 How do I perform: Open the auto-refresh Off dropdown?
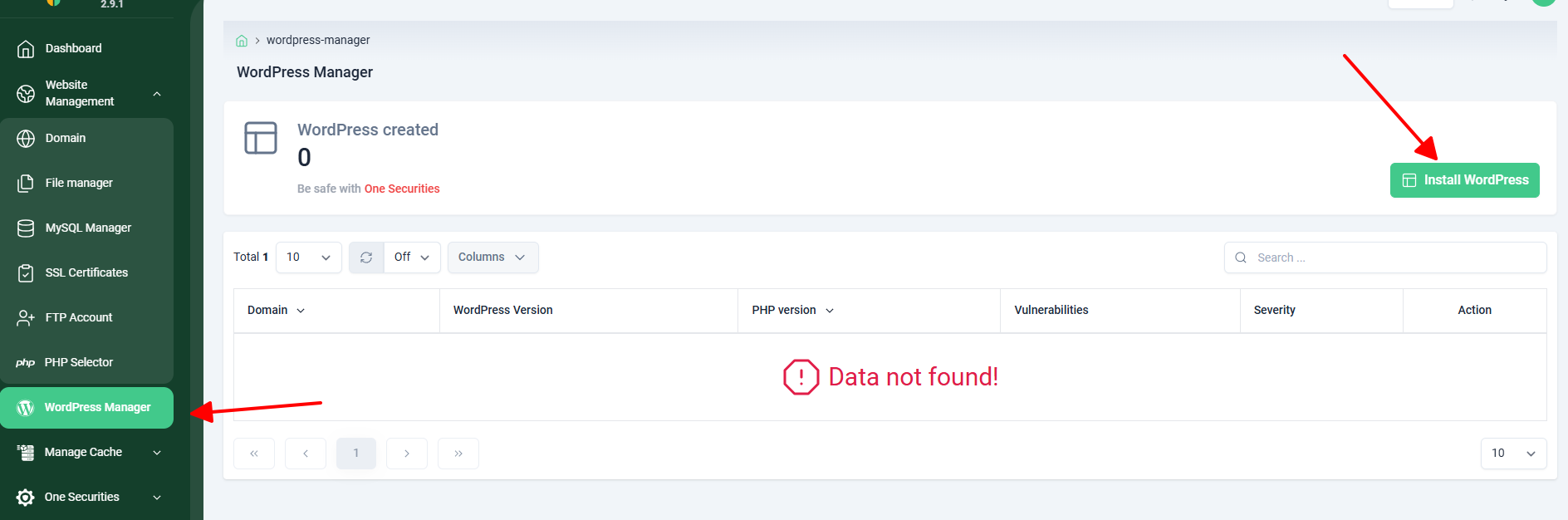[x=412, y=258]
